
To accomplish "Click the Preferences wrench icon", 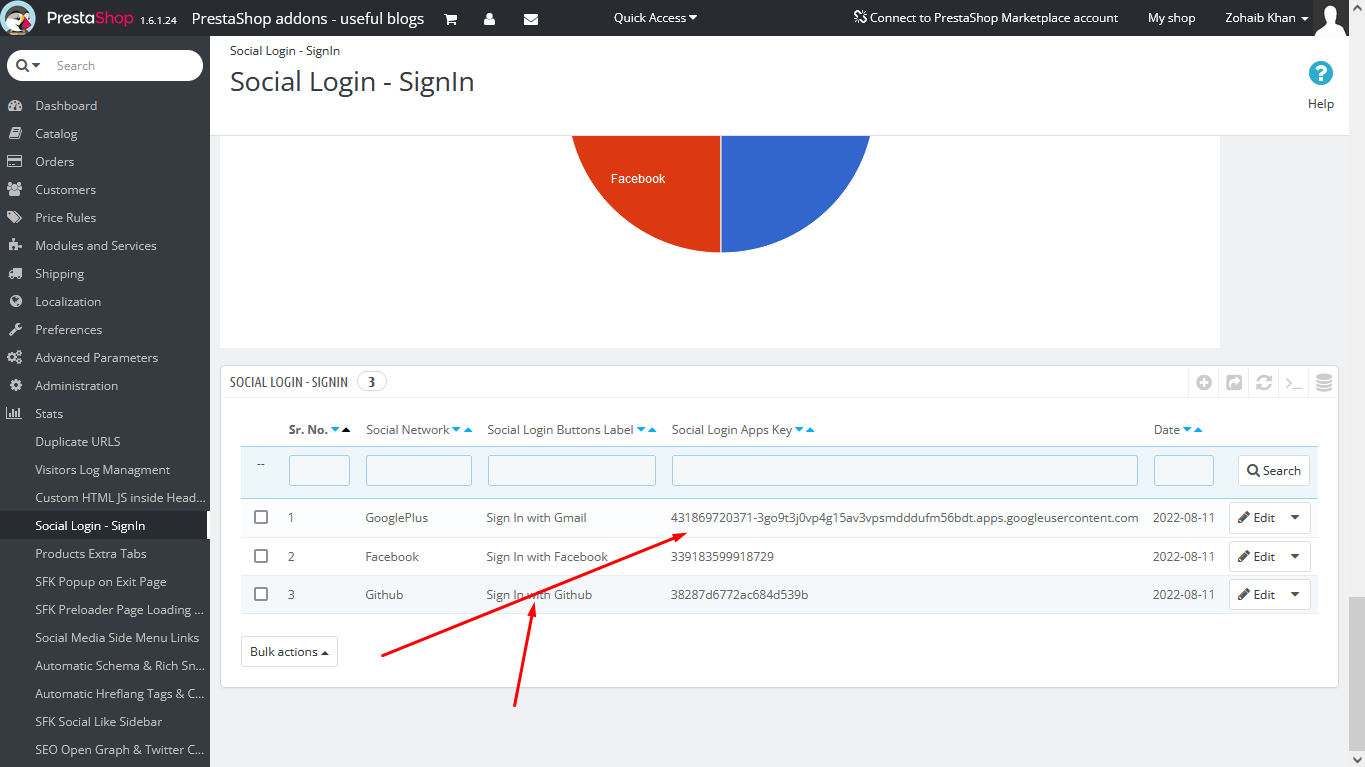I will click(x=15, y=329).
